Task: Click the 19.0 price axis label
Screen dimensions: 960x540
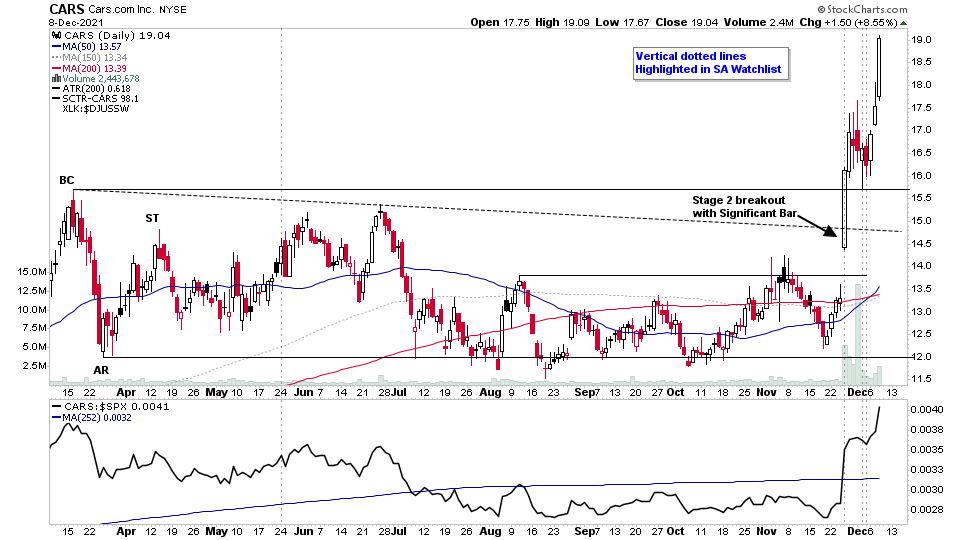Action: coord(921,39)
